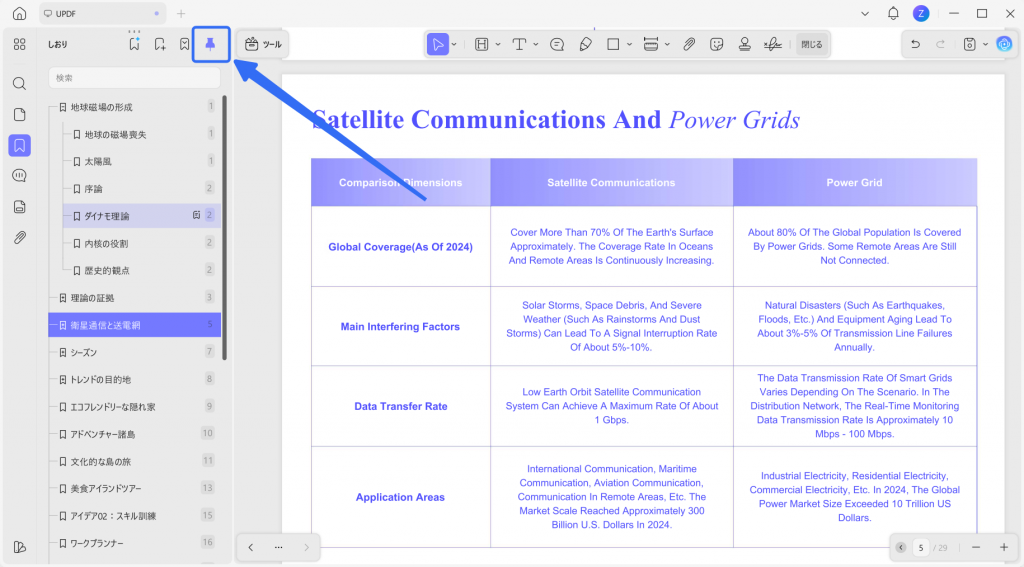Click the save icon in the right toolbar
This screenshot has height=567, width=1024.
(x=970, y=44)
